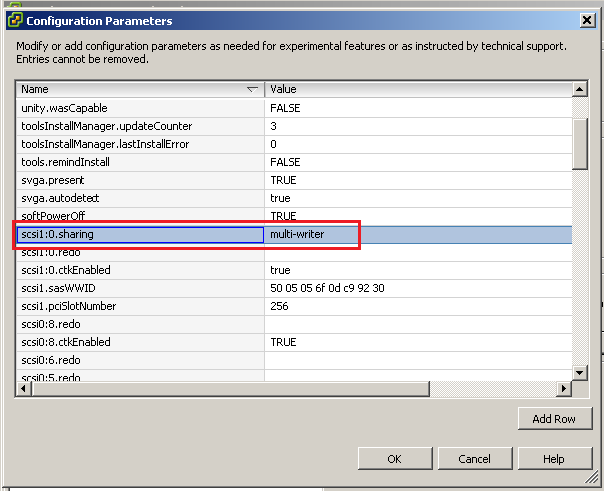The height and width of the screenshot is (491, 604).
Task: Select the scsi1:0.sharing name cell
Action: click(x=140, y=234)
